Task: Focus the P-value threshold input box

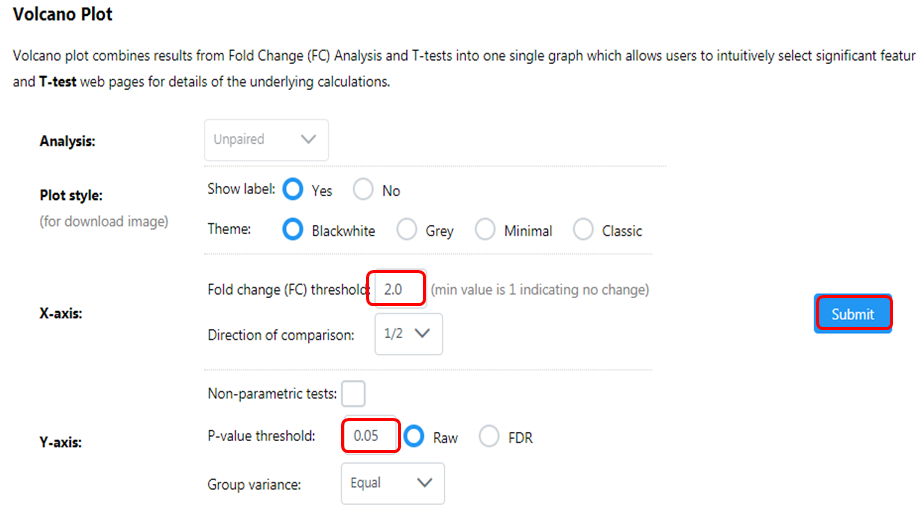Action: pyautogui.click(x=371, y=437)
